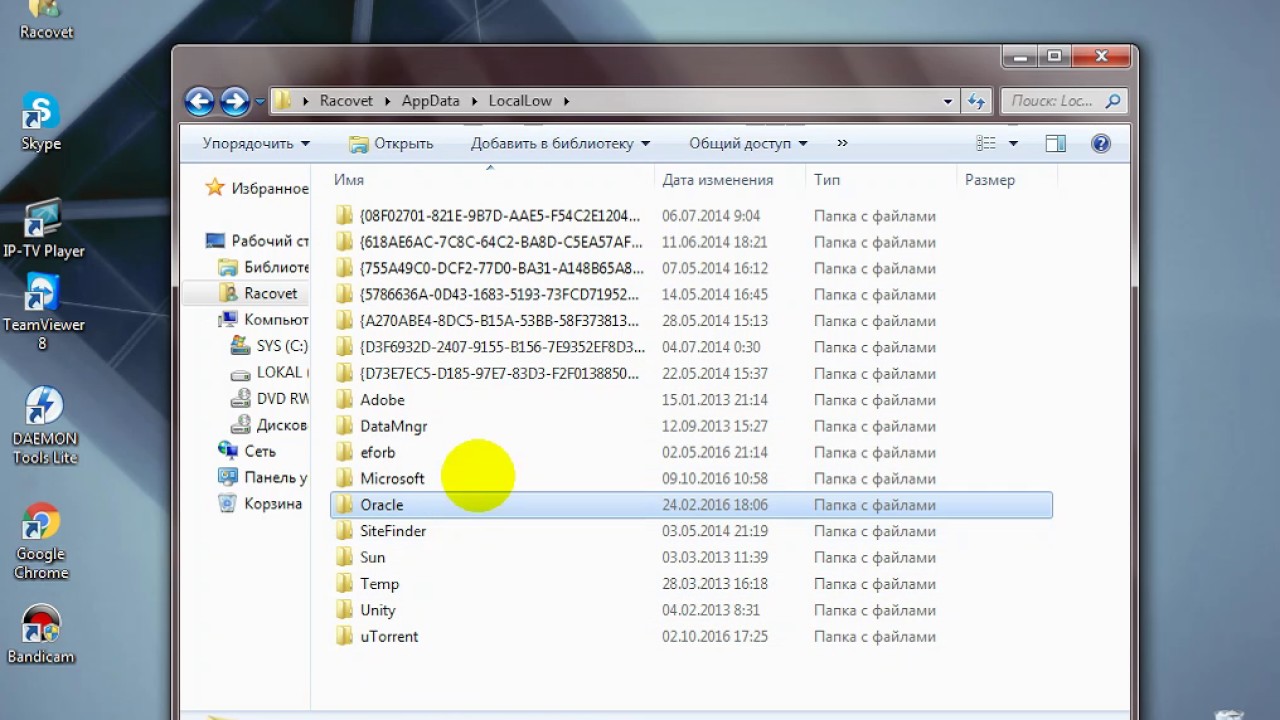Expand the Упорядочить dropdown menu
1280x720 pixels.
click(256, 144)
